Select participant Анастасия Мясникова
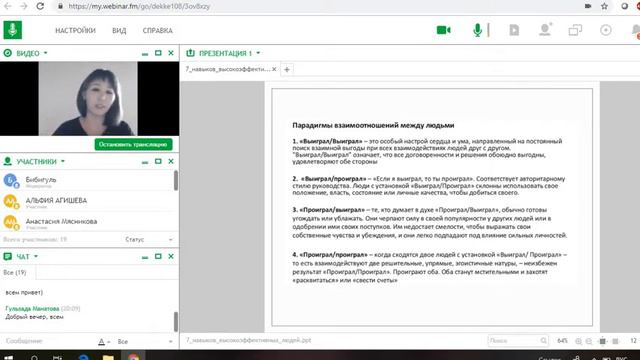This screenshot has width=640, height=360. click(87, 222)
